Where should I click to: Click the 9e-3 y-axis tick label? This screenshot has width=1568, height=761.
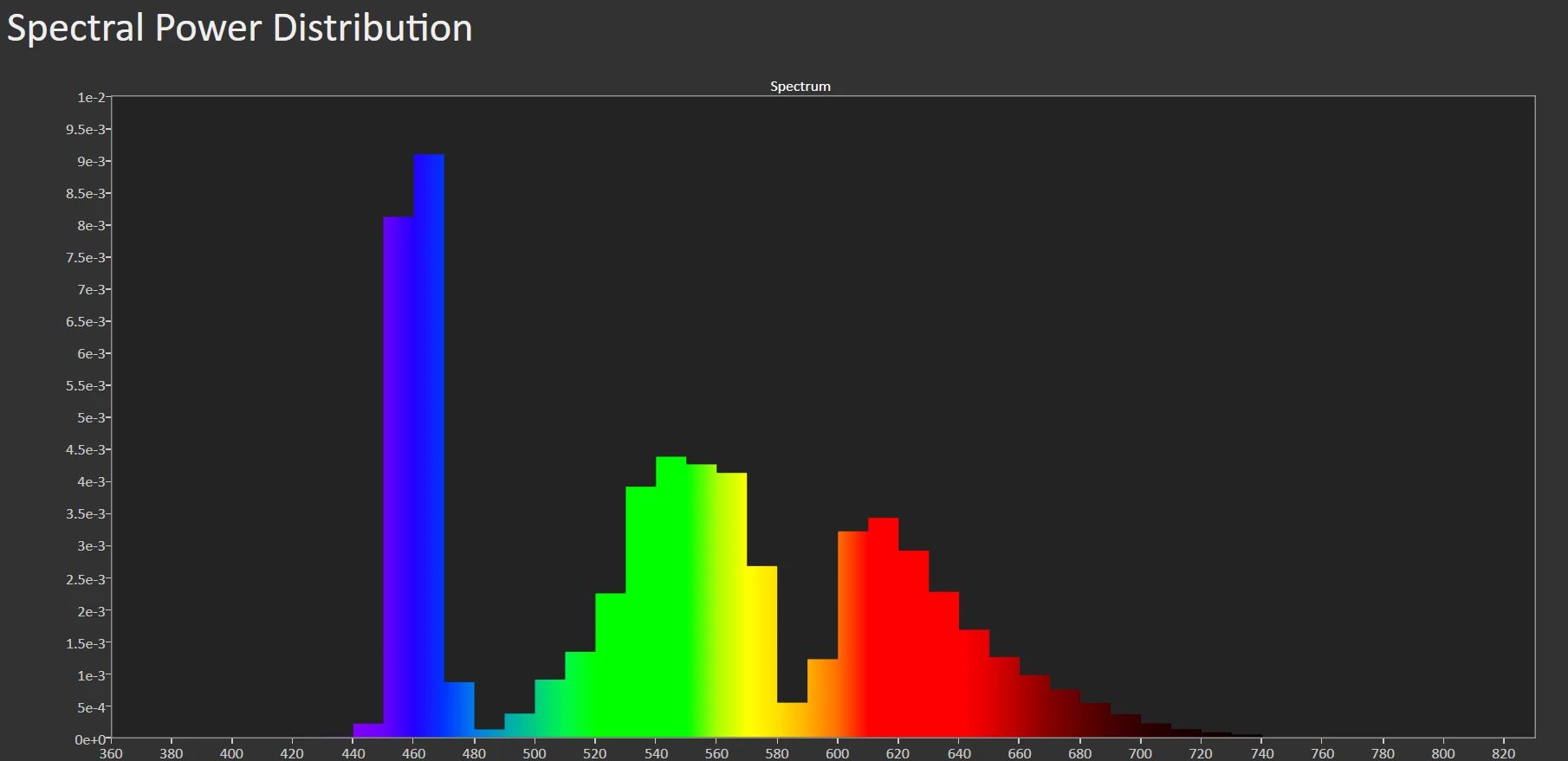(91, 162)
